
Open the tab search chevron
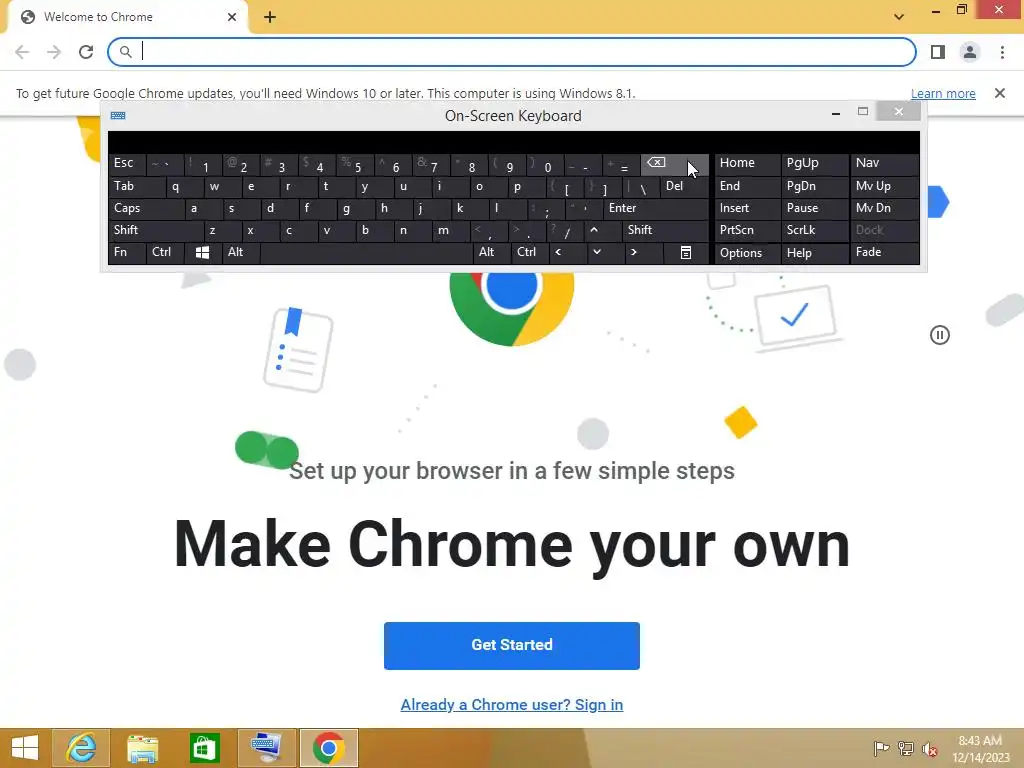[x=899, y=17]
